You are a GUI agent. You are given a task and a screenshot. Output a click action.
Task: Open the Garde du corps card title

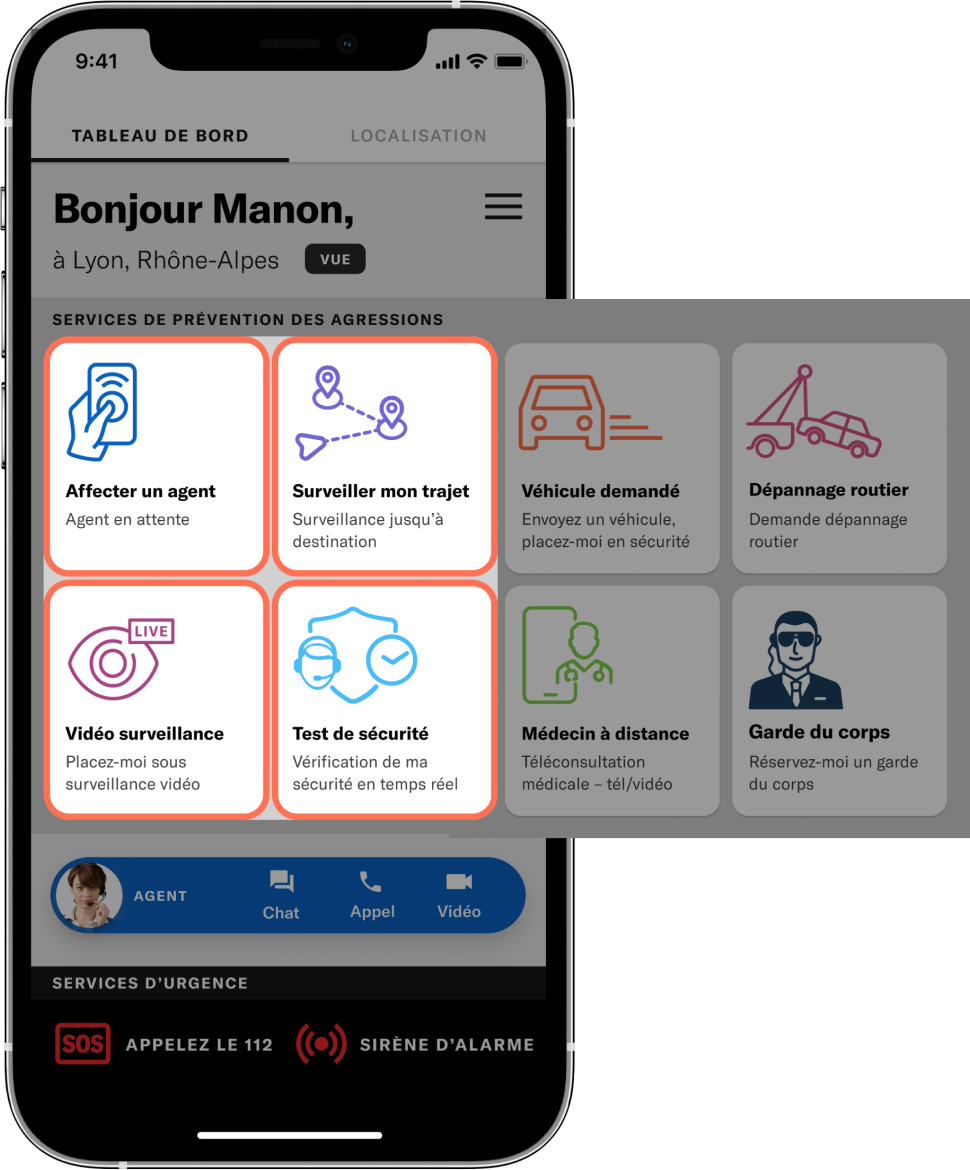[x=819, y=732]
